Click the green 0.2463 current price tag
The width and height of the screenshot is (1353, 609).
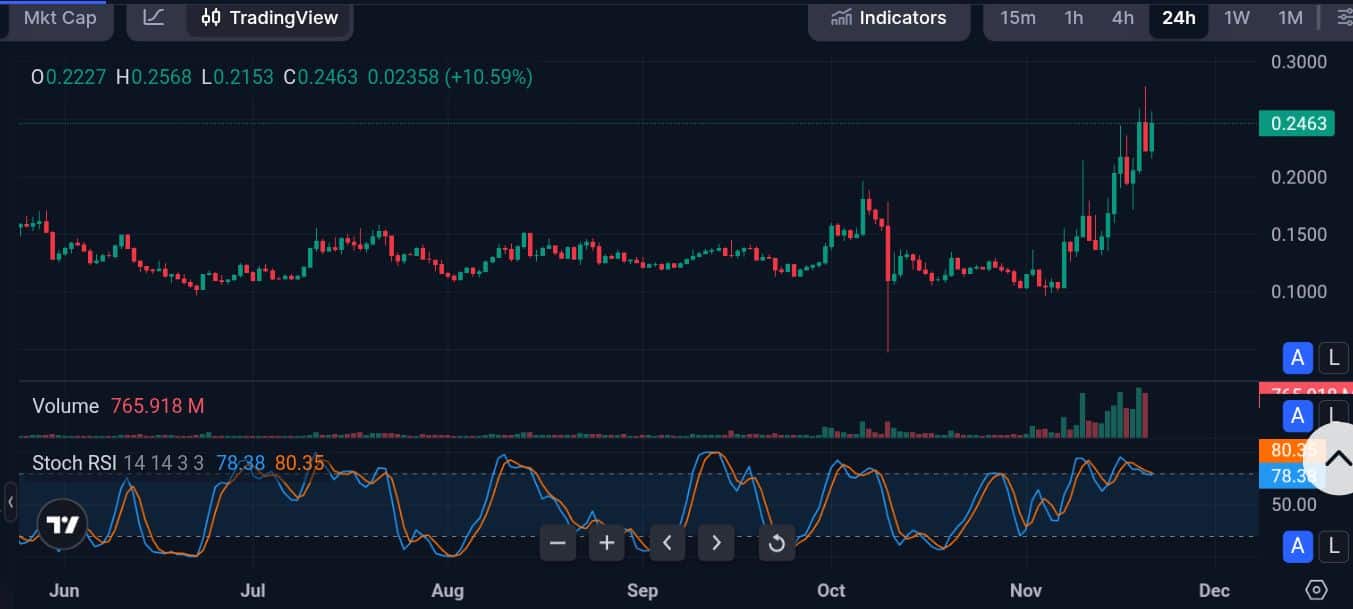(1296, 123)
